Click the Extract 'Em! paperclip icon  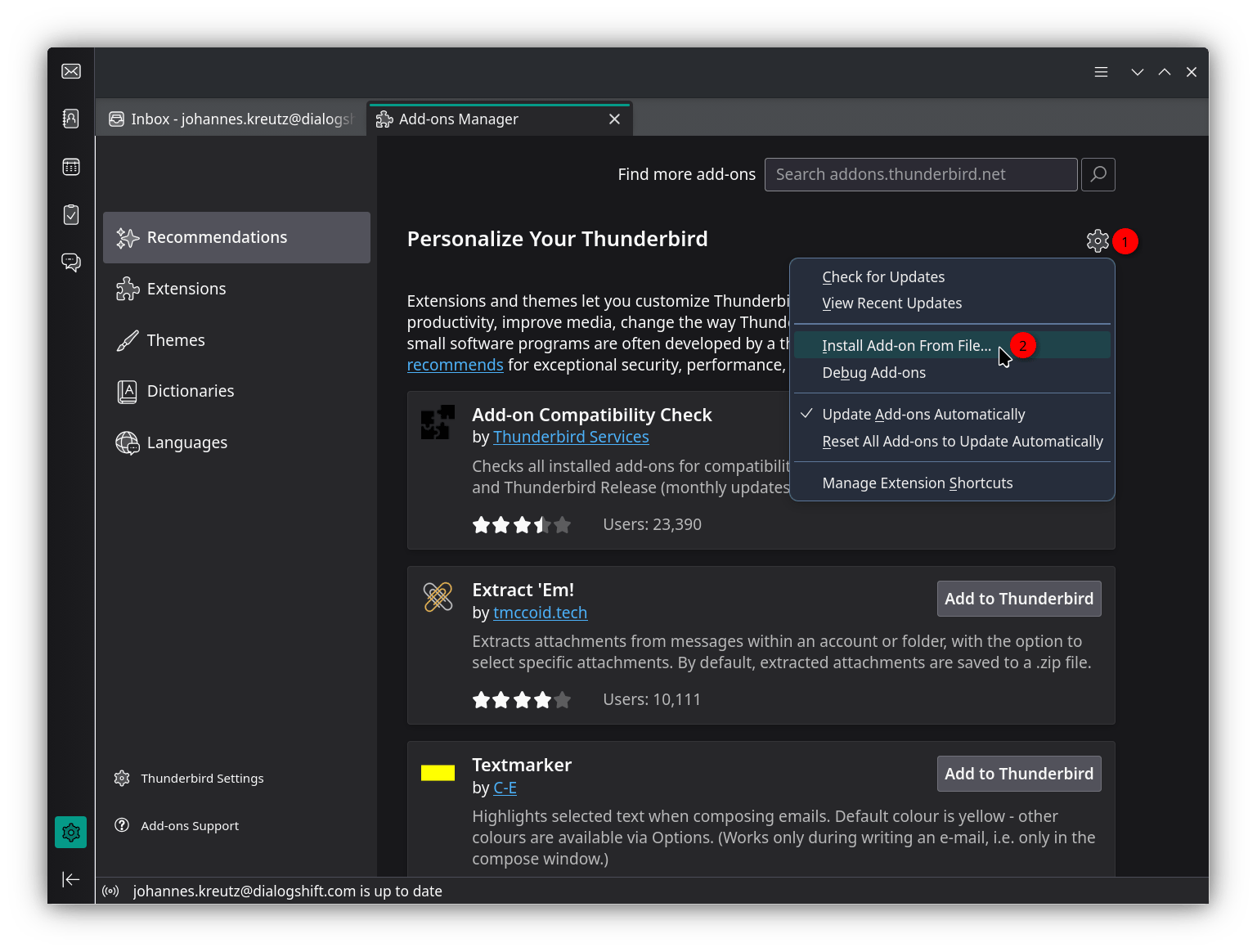click(x=438, y=597)
